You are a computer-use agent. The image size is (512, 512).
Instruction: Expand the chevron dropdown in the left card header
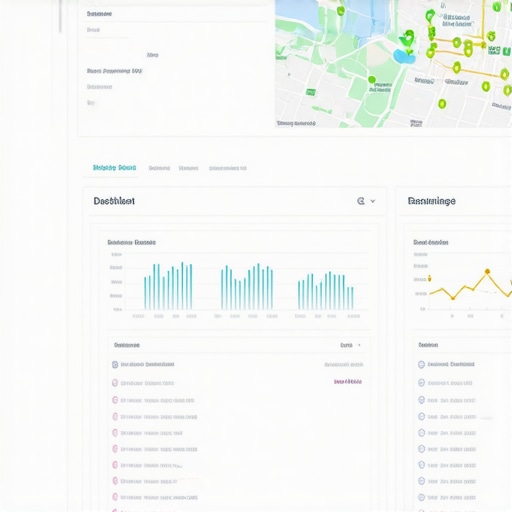click(373, 201)
